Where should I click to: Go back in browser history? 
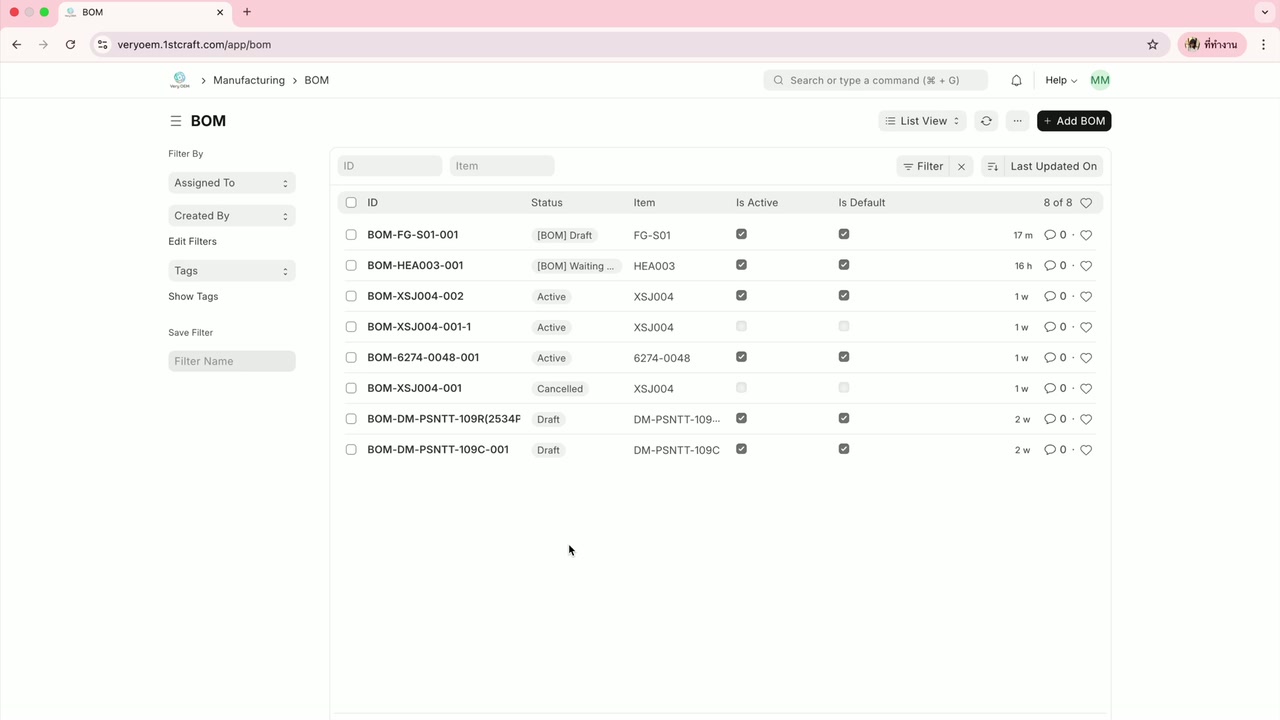(17, 44)
